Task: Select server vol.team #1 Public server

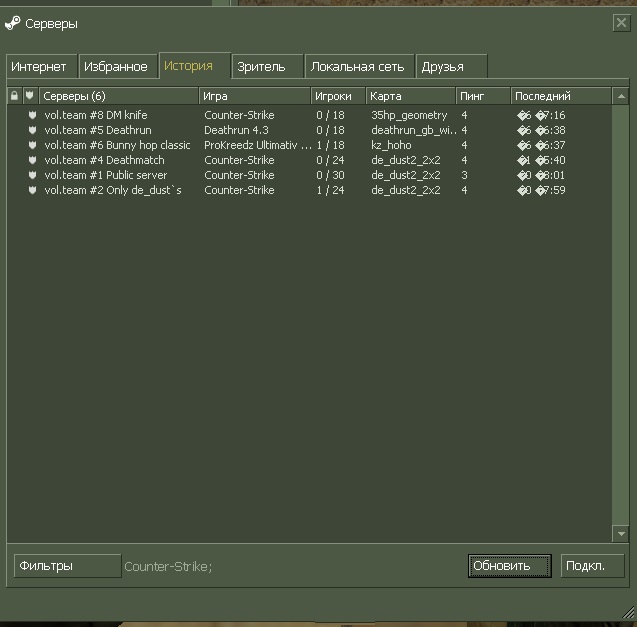Action: (309, 175)
